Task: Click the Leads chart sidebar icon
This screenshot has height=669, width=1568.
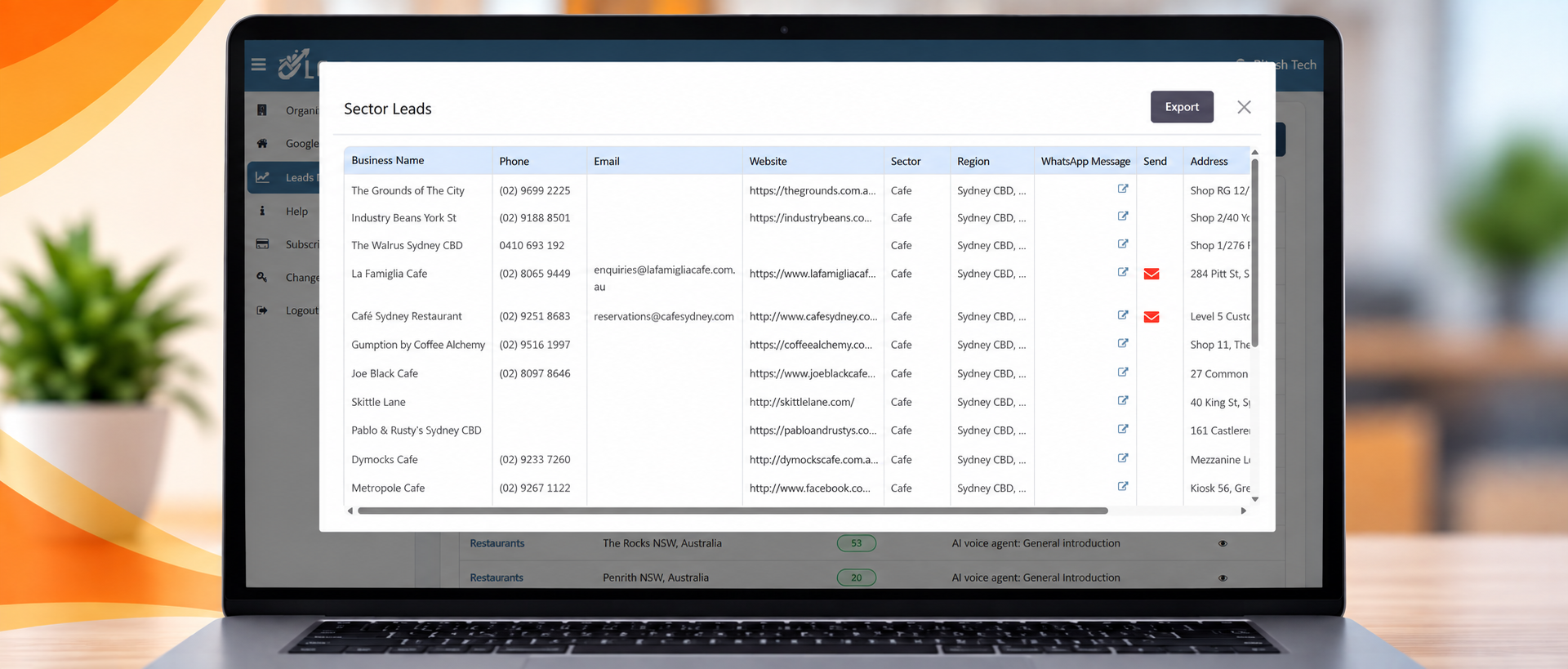Action: (262, 177)
